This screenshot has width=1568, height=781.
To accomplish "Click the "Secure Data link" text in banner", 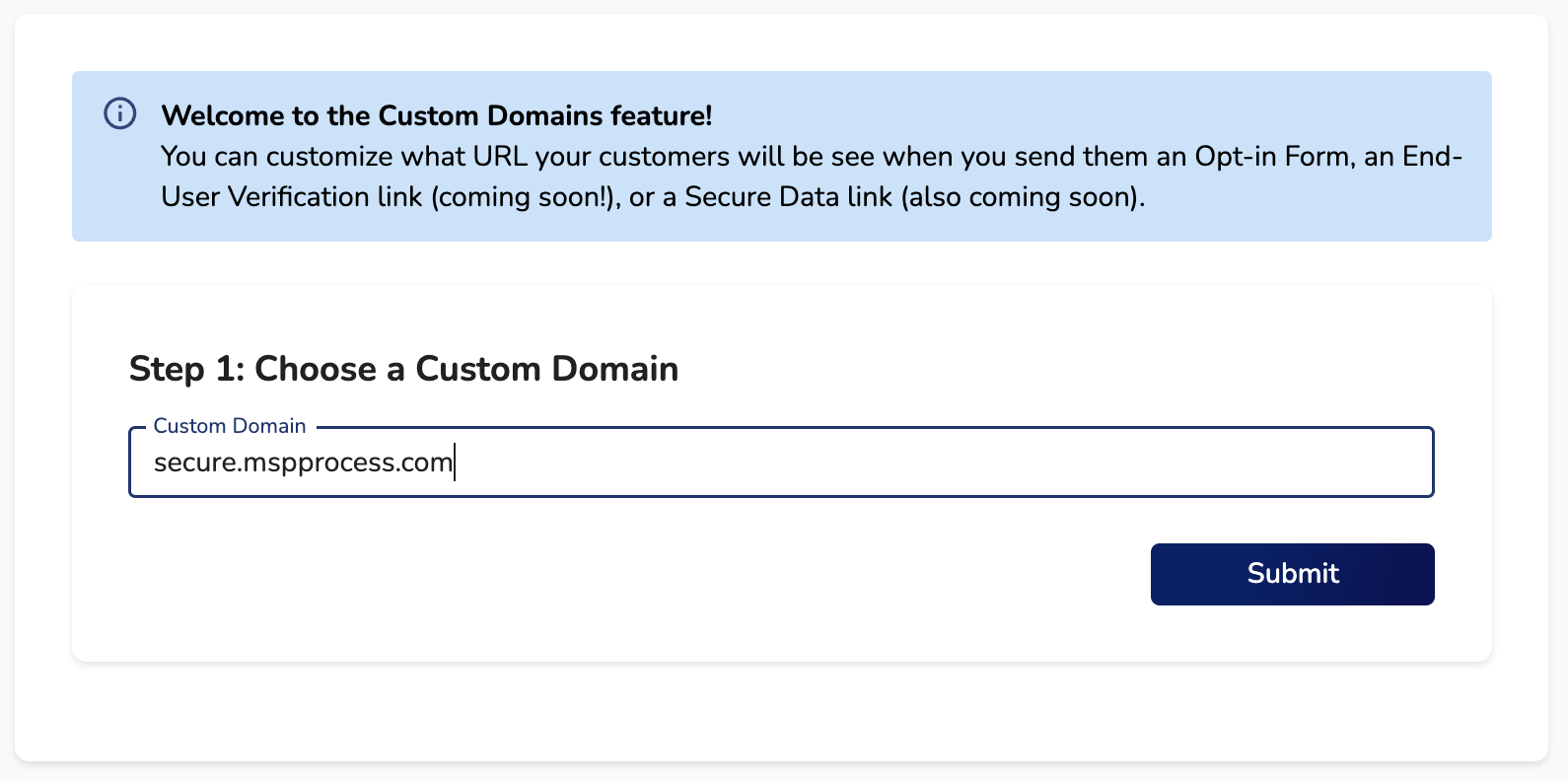I will (x=788, y=197).
